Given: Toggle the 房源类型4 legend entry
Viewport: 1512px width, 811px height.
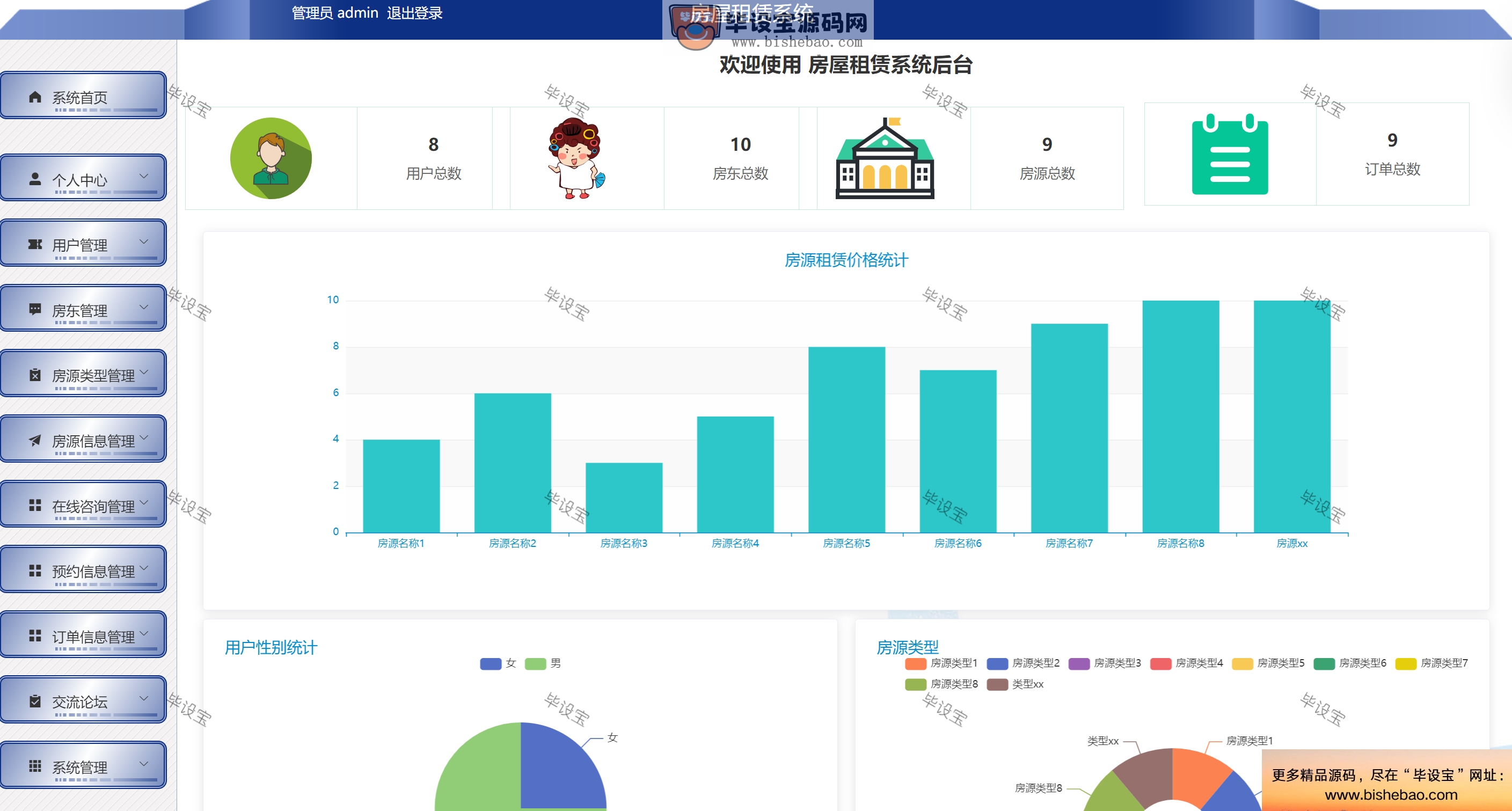Looking at the screenshot, I should coord(1186,663).
